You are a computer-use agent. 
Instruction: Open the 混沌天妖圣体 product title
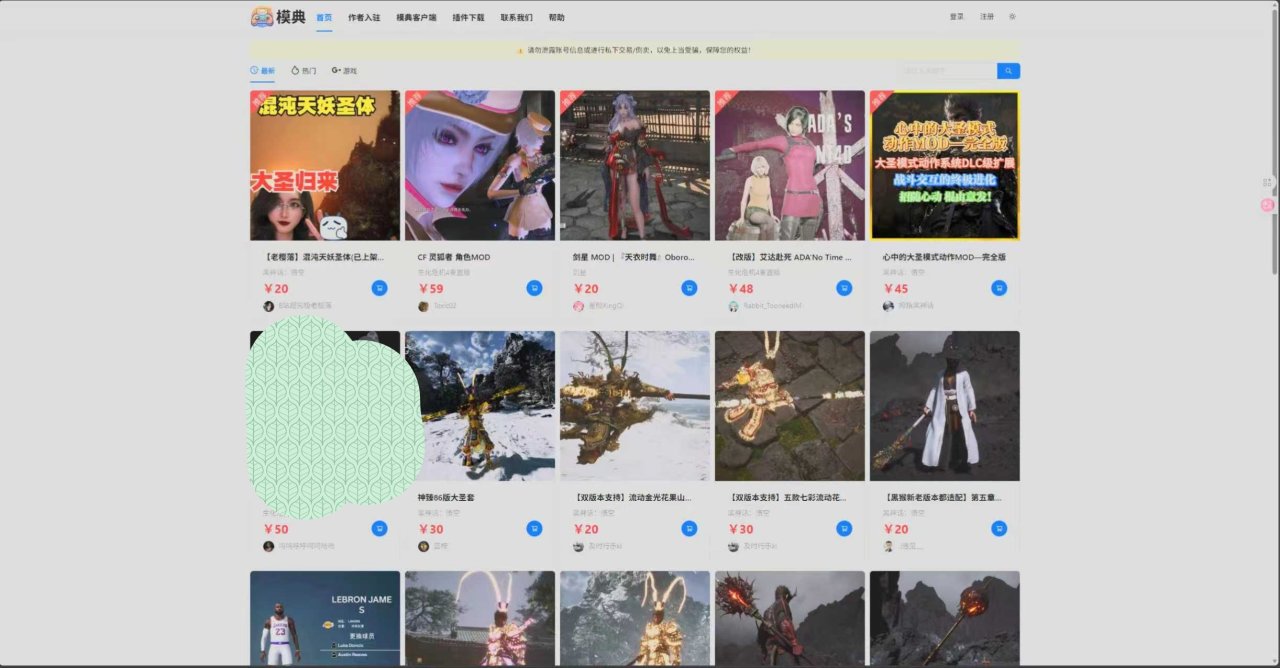tap(323, 257)
